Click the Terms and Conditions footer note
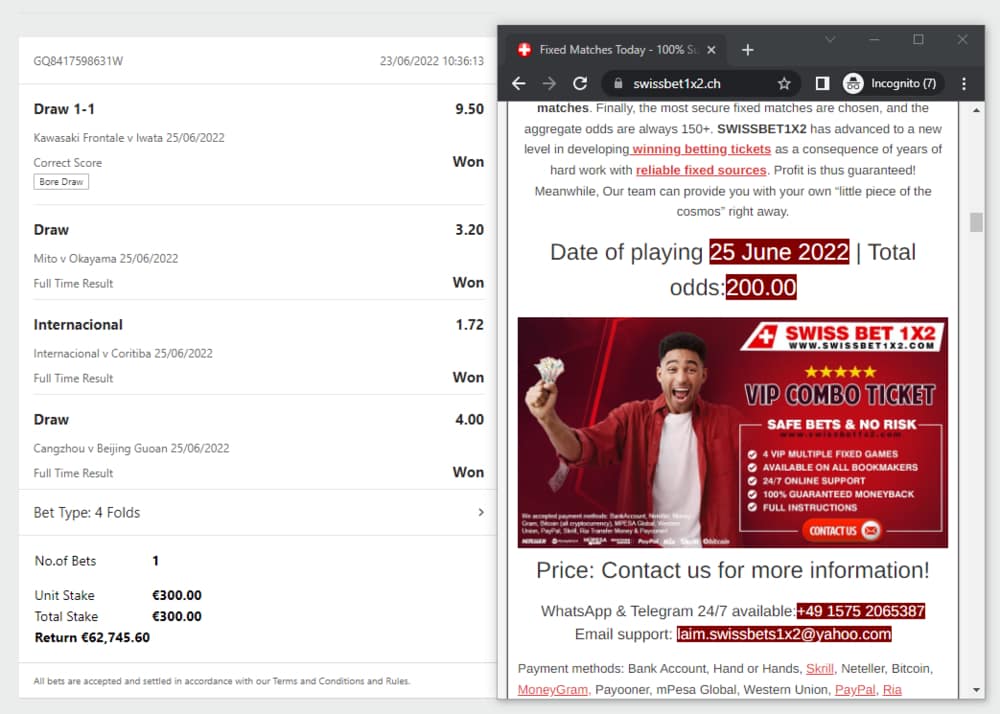 point(222,681)
